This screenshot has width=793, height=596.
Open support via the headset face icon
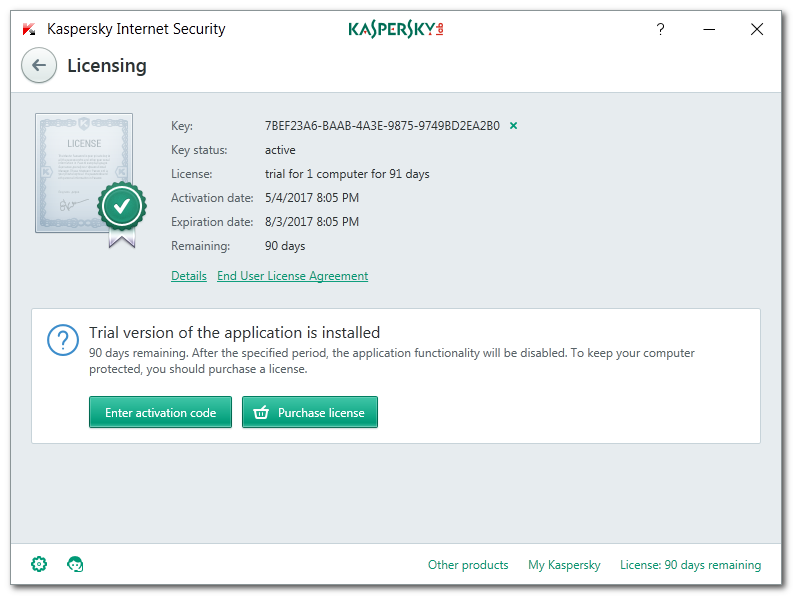[x=75, y=564]
